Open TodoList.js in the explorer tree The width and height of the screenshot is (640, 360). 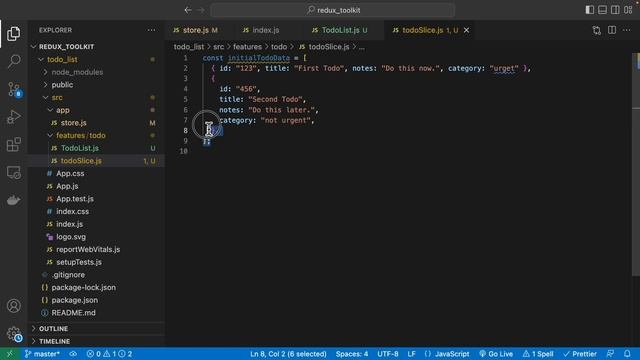click(x=80, y=148)
